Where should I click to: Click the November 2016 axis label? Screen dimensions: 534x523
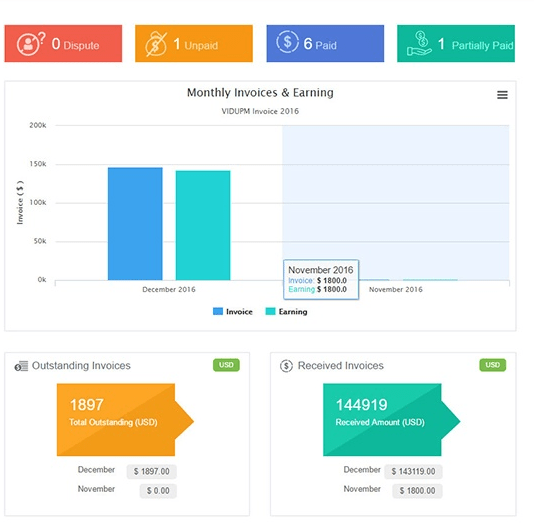(396, 290)
